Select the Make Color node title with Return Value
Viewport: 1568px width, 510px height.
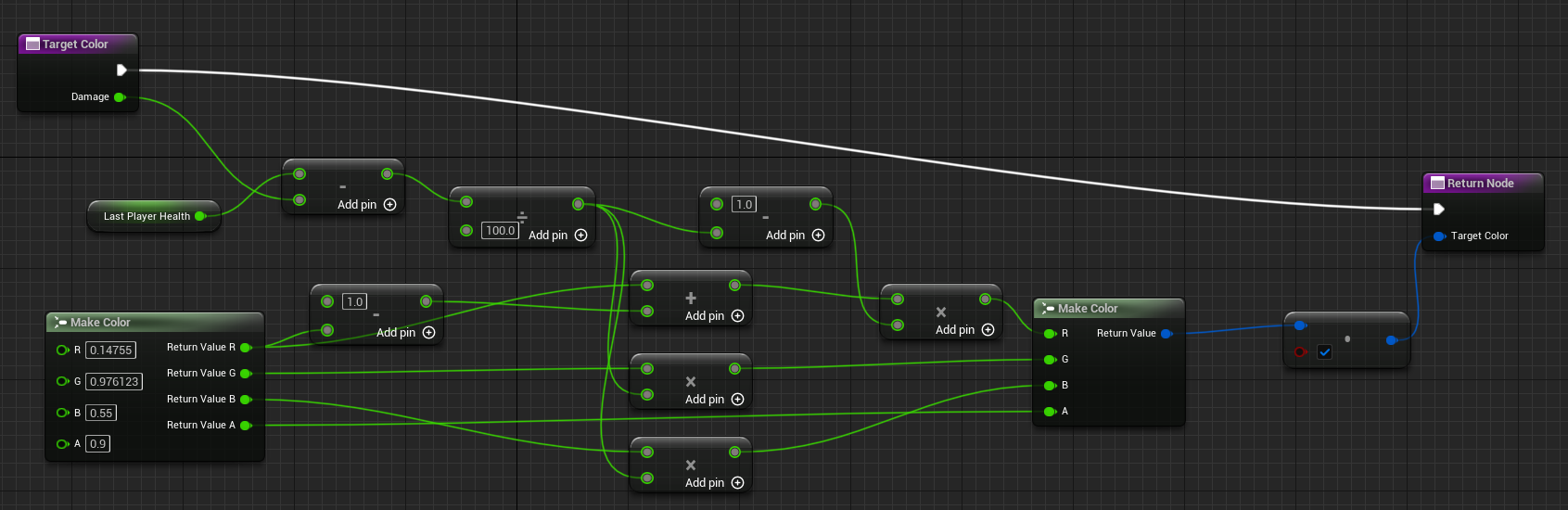[x=1088, y=308]
